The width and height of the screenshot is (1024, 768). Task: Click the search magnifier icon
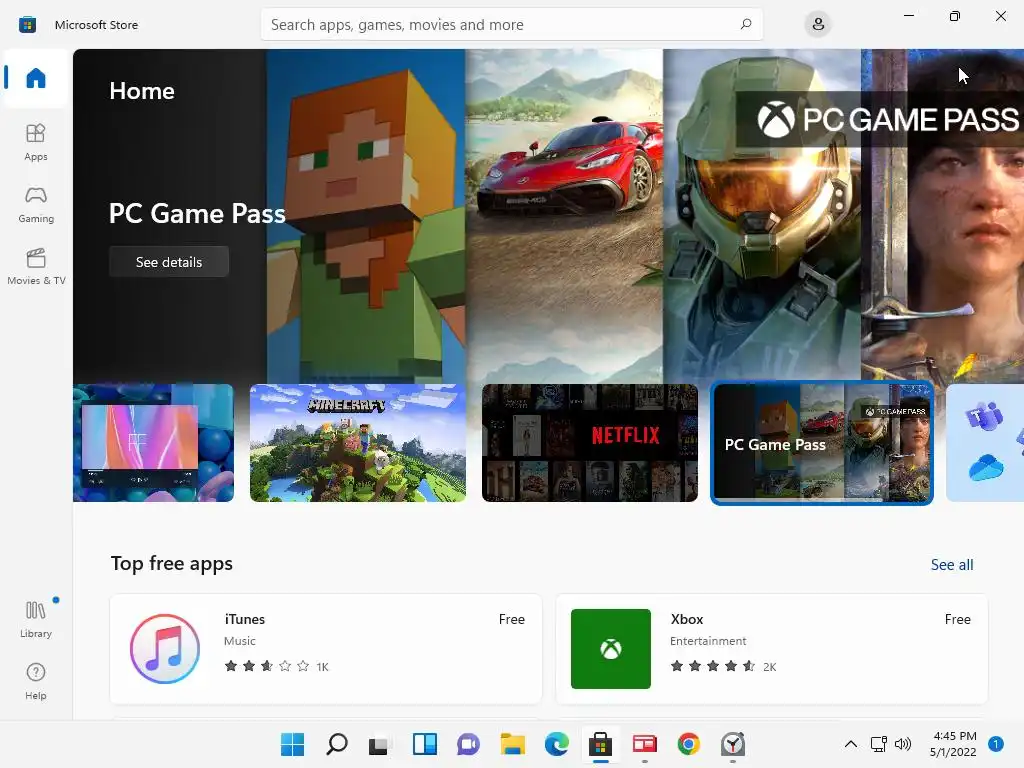pos(746,24)
